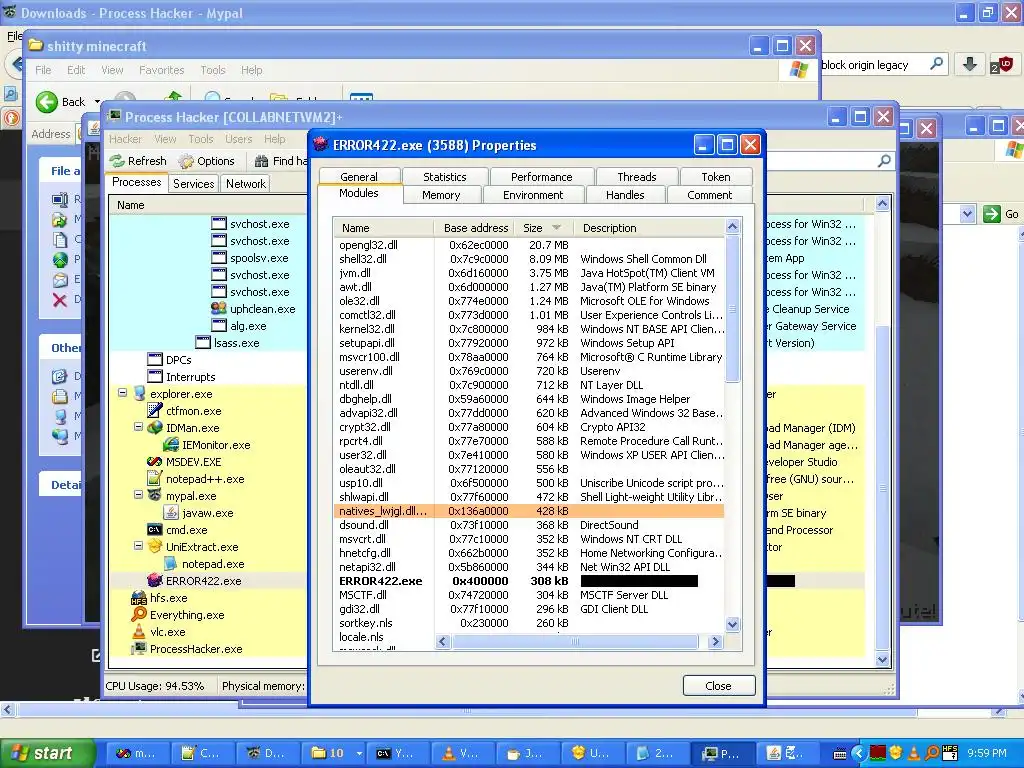Sort modules by Base address column header
This screenshot has height=768, width=1024.
pyautogui.click(x=474, y=228)
